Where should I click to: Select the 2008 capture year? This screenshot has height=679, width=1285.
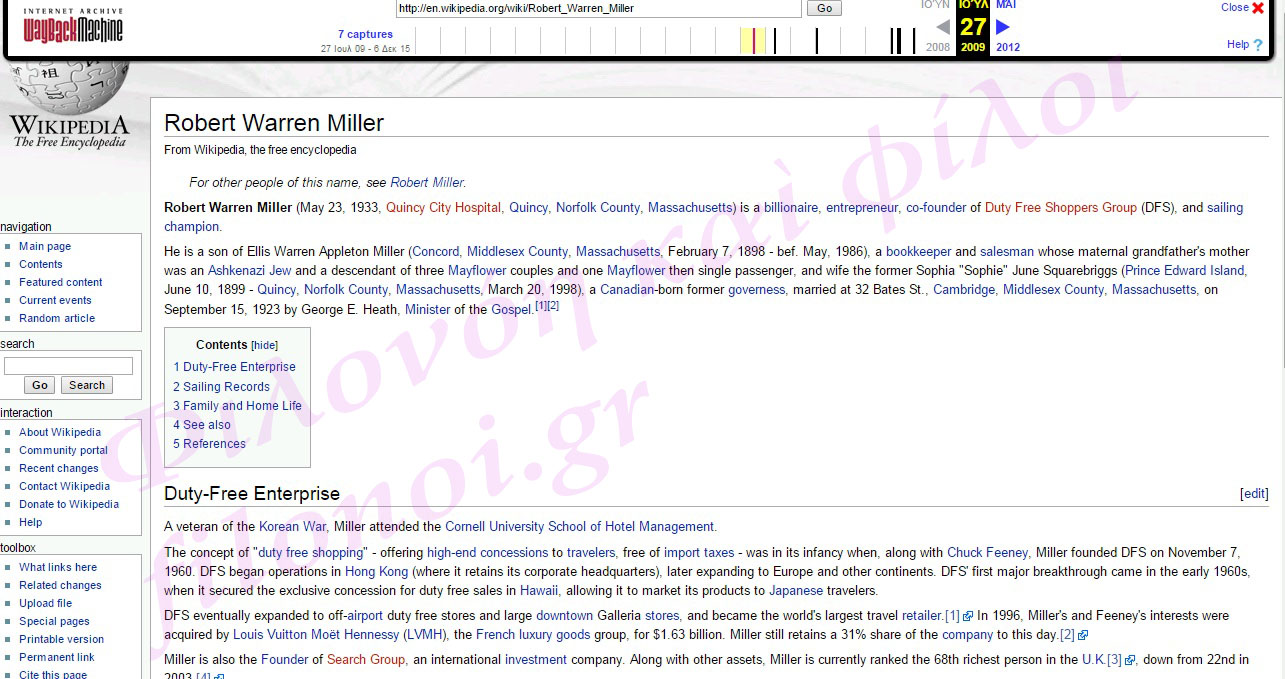(938, 47)
